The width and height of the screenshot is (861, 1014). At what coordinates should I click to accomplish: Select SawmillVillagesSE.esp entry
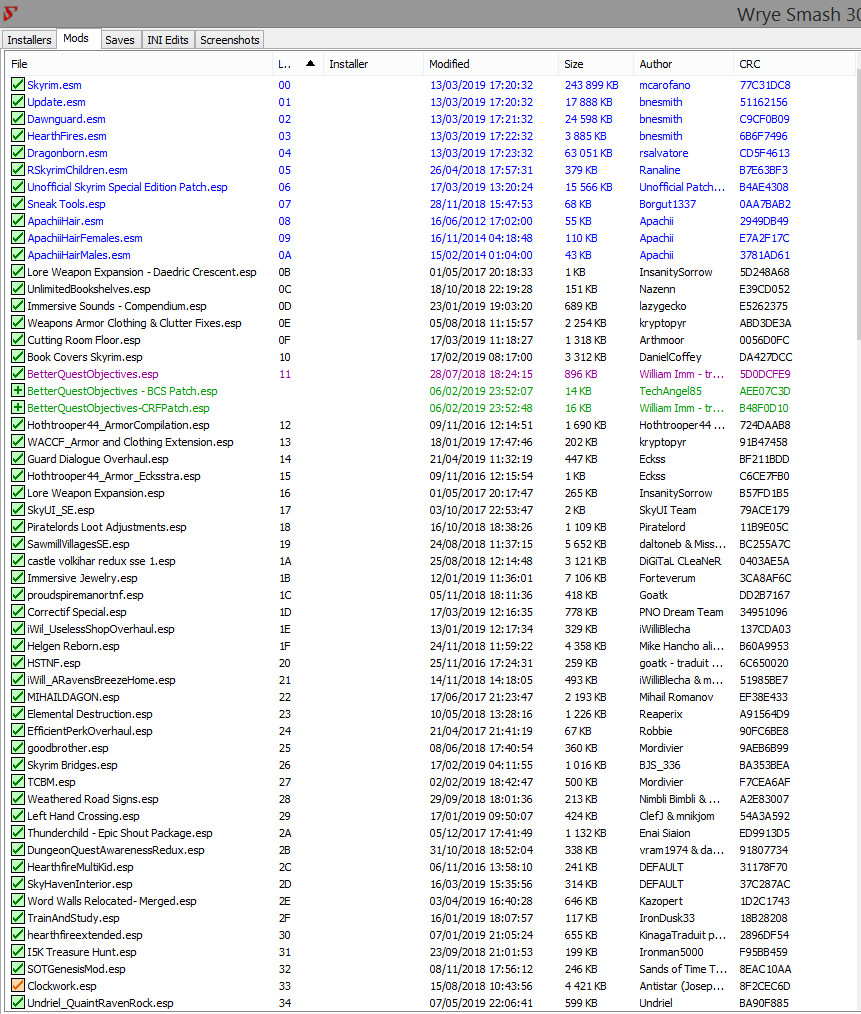point(78,544)
